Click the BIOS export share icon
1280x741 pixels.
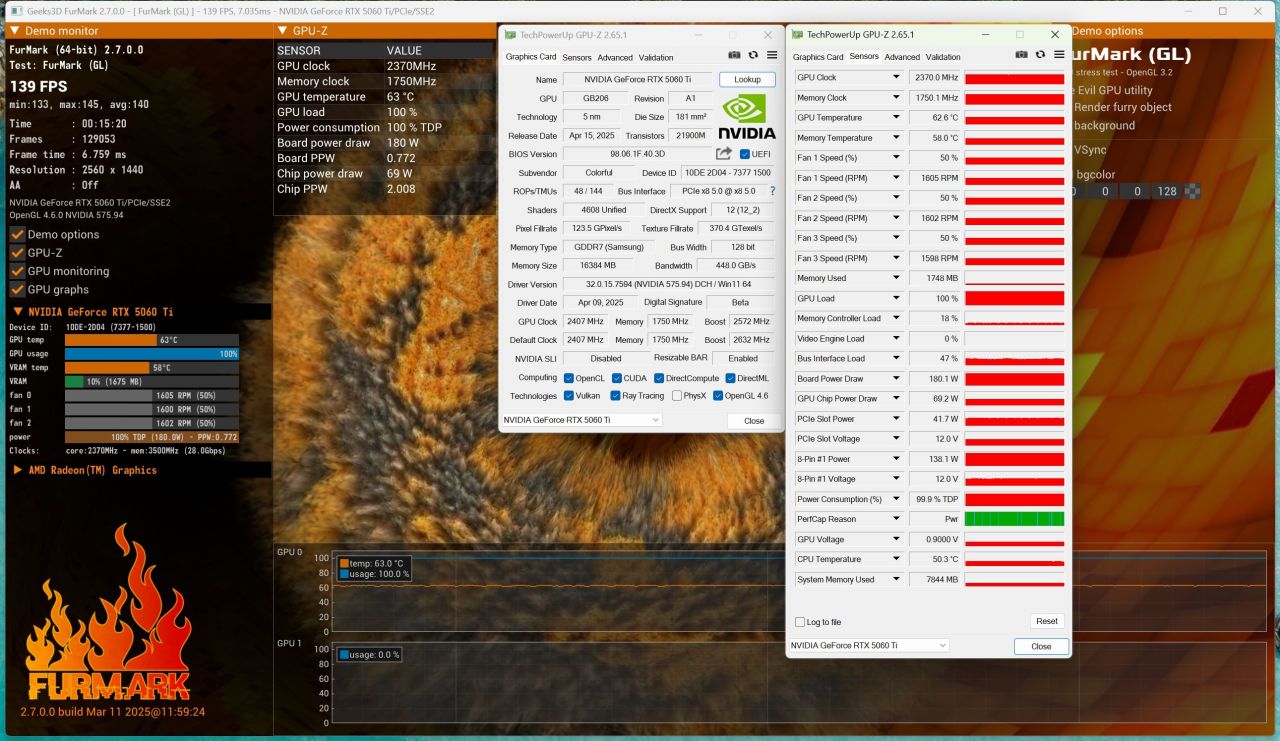tap(724, 154)
